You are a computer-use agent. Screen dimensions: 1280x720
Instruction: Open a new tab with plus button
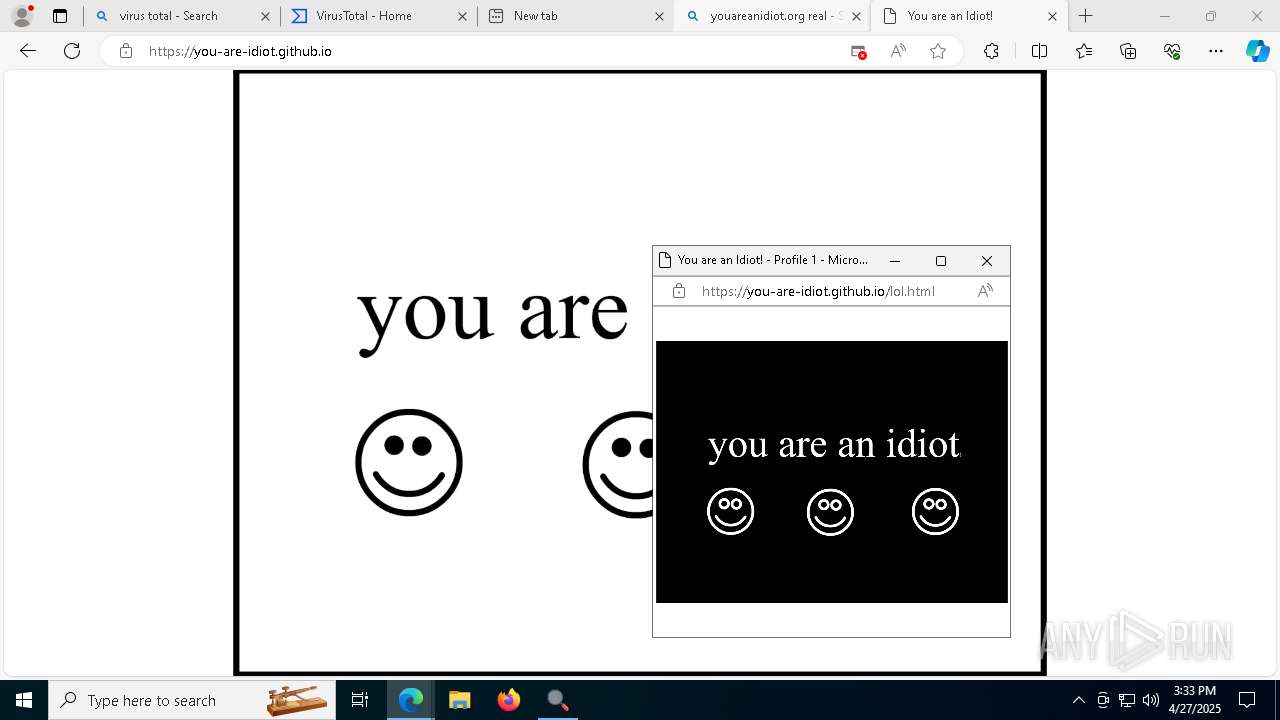tap(1086, 16)
